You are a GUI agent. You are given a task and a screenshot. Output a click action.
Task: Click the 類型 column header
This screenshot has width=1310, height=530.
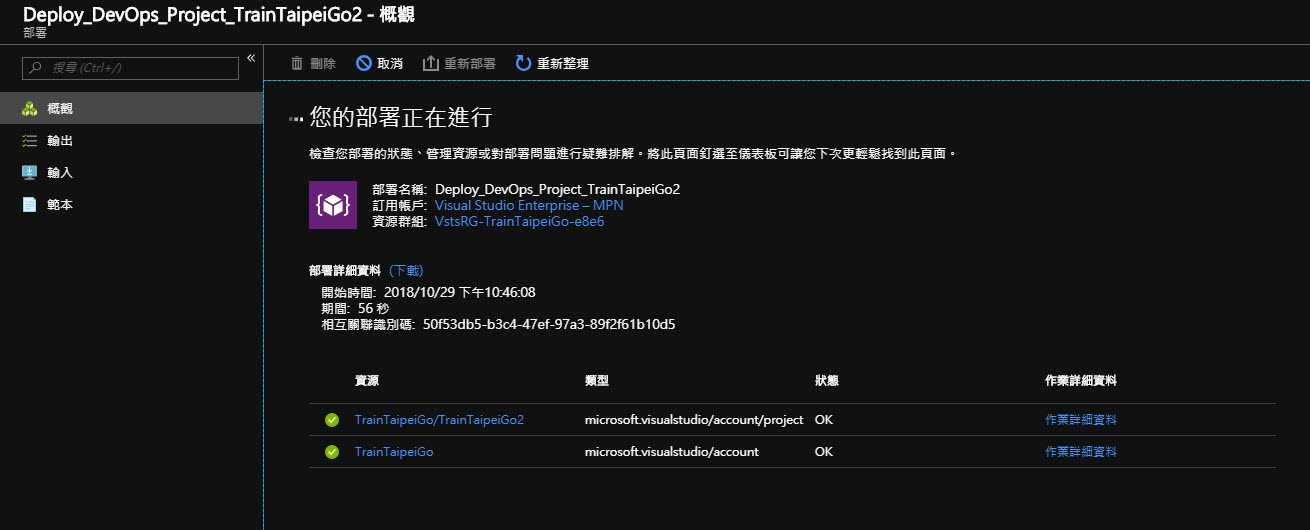pyautogui.click(x=597, y=381)
